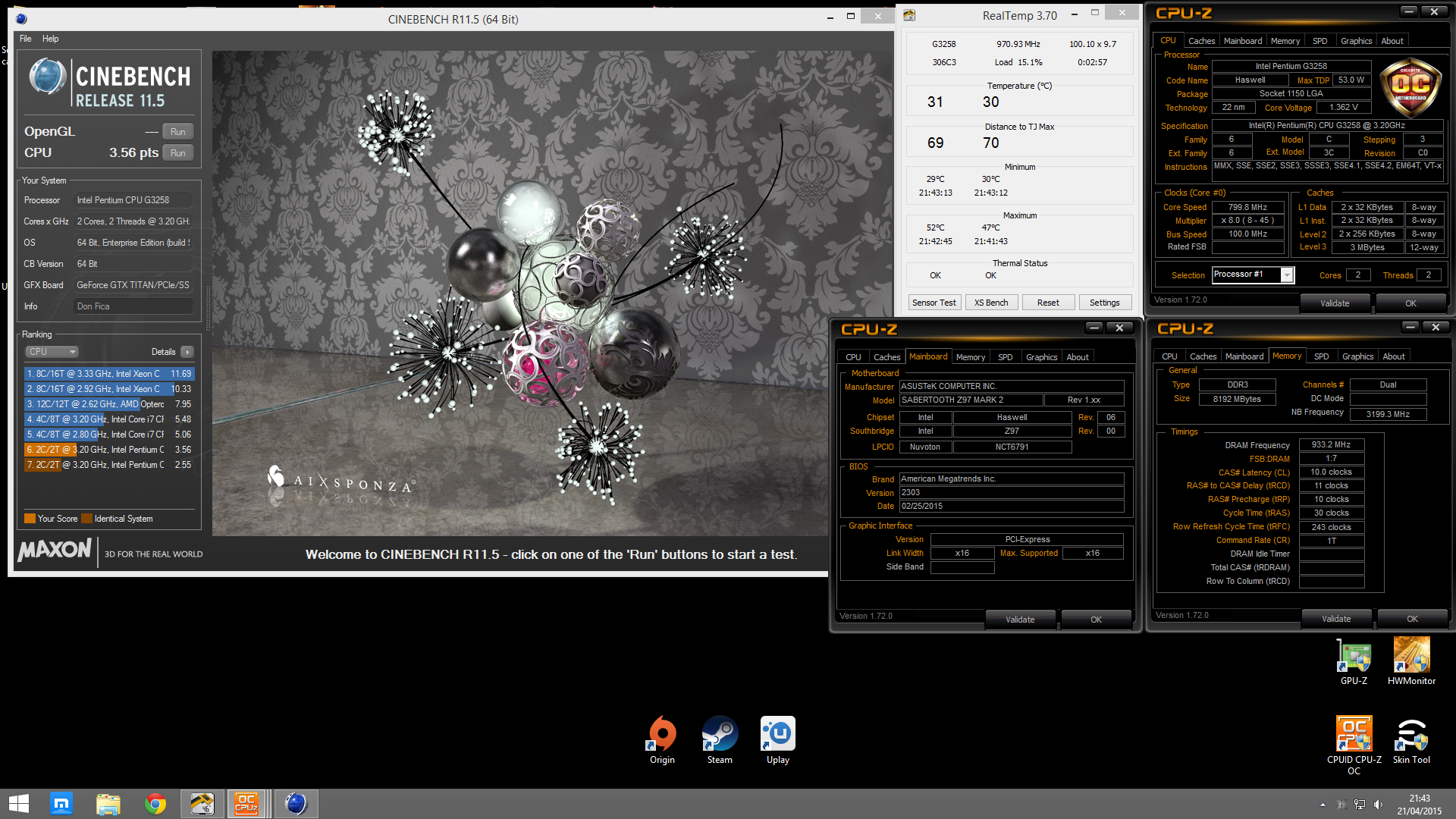
Task: Switch to Cinebench taskbar icon
Action: (x=297, y=804)
